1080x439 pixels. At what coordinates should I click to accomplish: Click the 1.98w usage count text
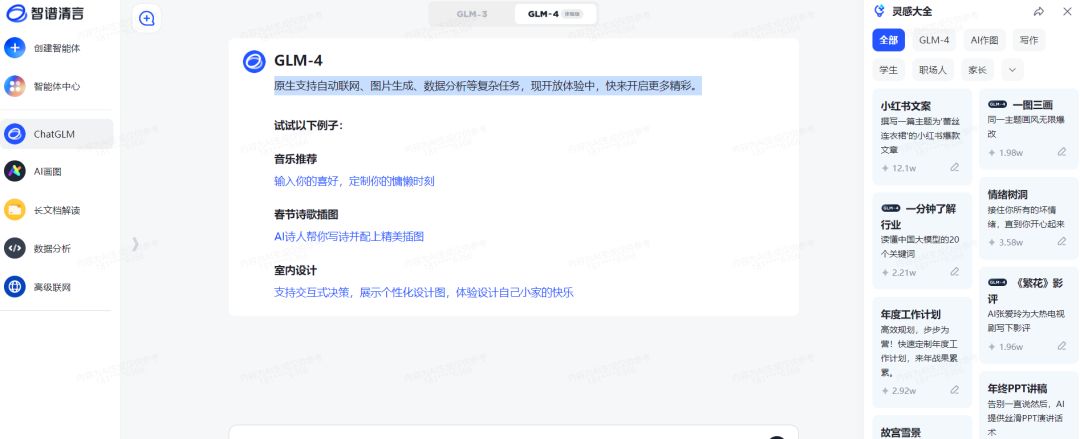tap(1010, 153)
